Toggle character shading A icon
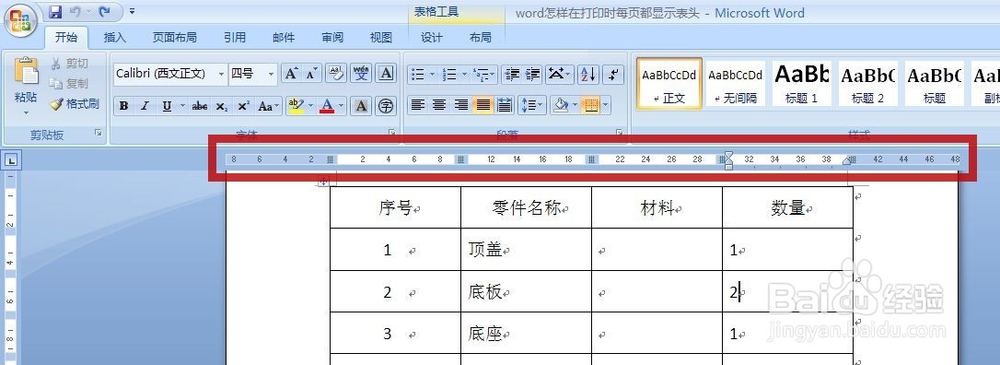Image resolution: width=1000 pixels, height=365 pixels. coord(361,106)
